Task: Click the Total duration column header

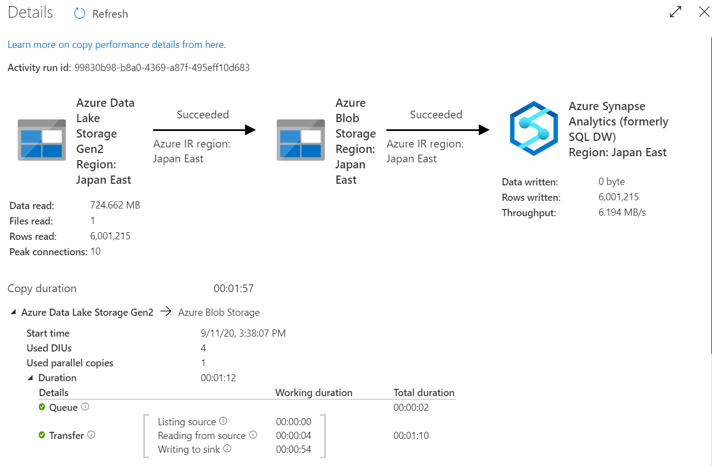Action: tap(424, 393)
